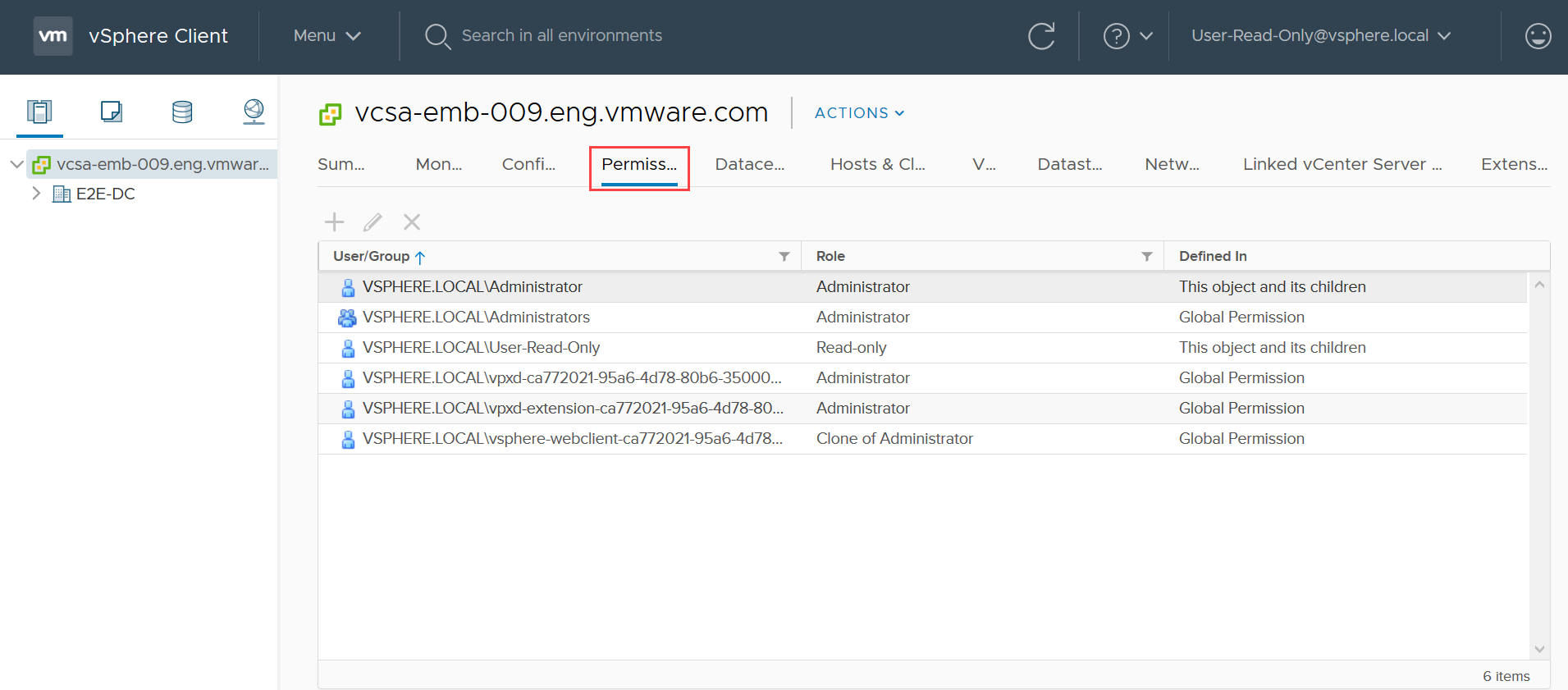Select the Hosts and Clusters view icon
The width and height of the screenshot is (1568, 690).
(x=39, y=112)
